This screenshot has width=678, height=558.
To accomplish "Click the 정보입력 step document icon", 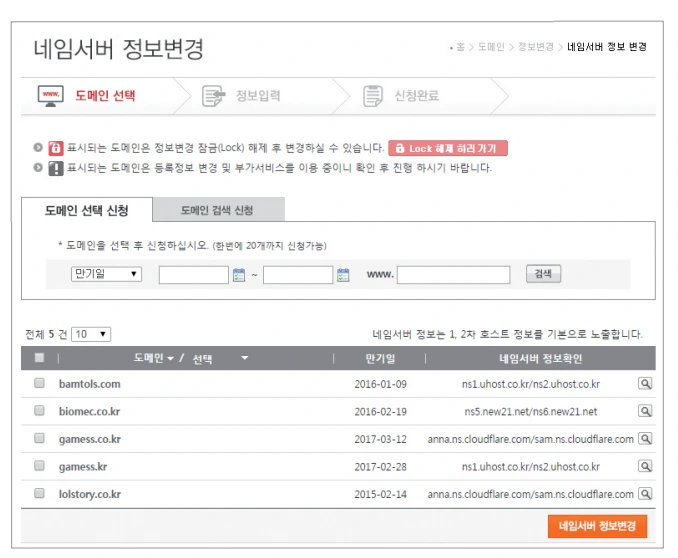I will pyautogui.click(x=214, y=96).
